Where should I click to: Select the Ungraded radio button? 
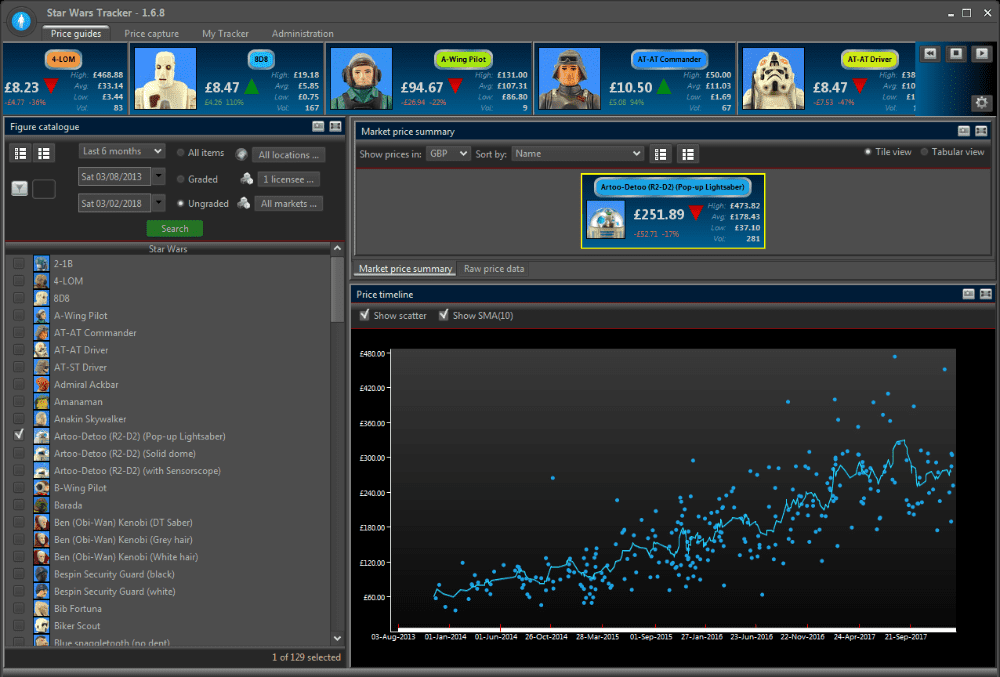point(180,203)
